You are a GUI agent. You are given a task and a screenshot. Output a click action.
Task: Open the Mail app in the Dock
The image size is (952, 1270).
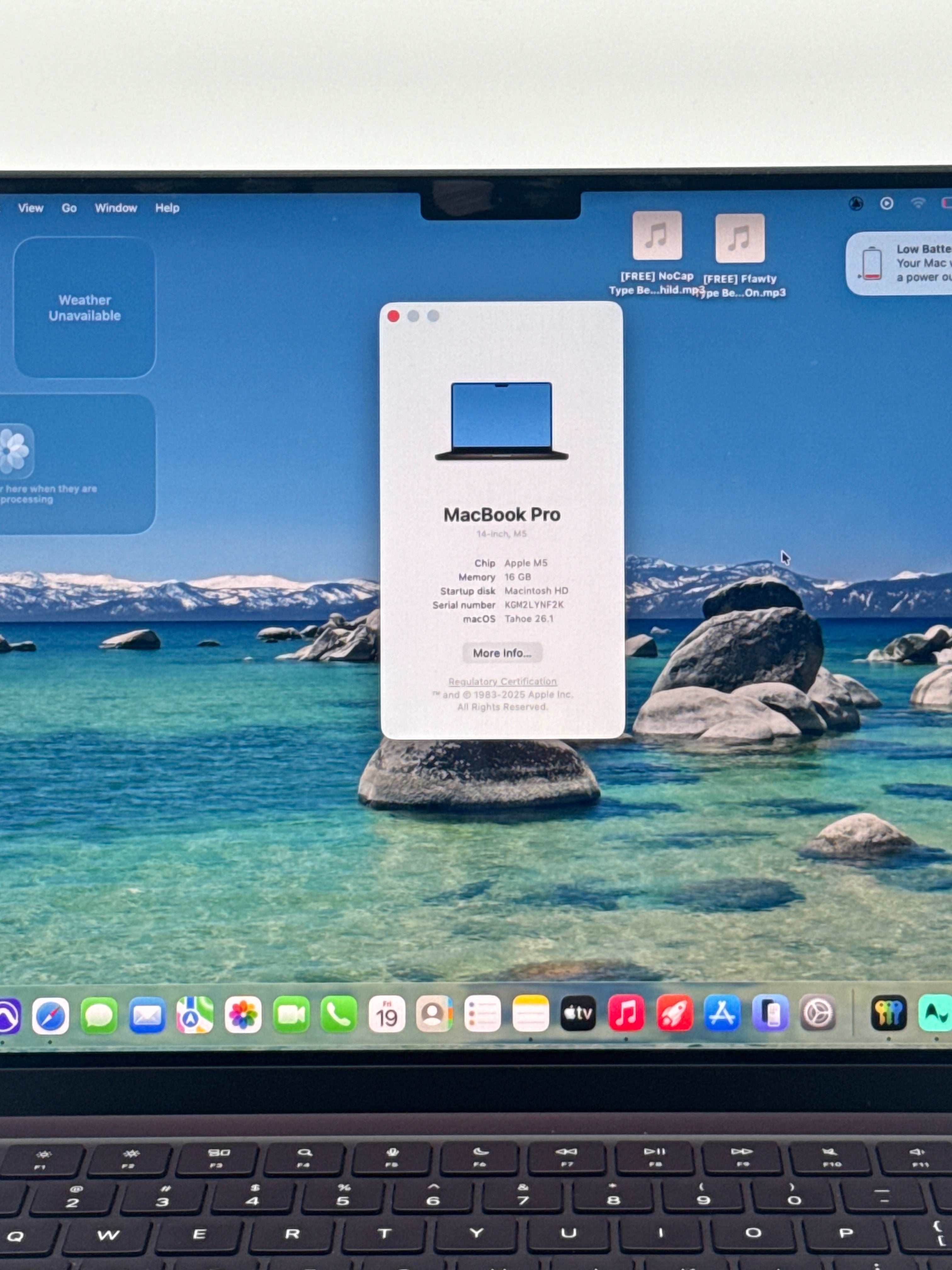(147, 1015)
